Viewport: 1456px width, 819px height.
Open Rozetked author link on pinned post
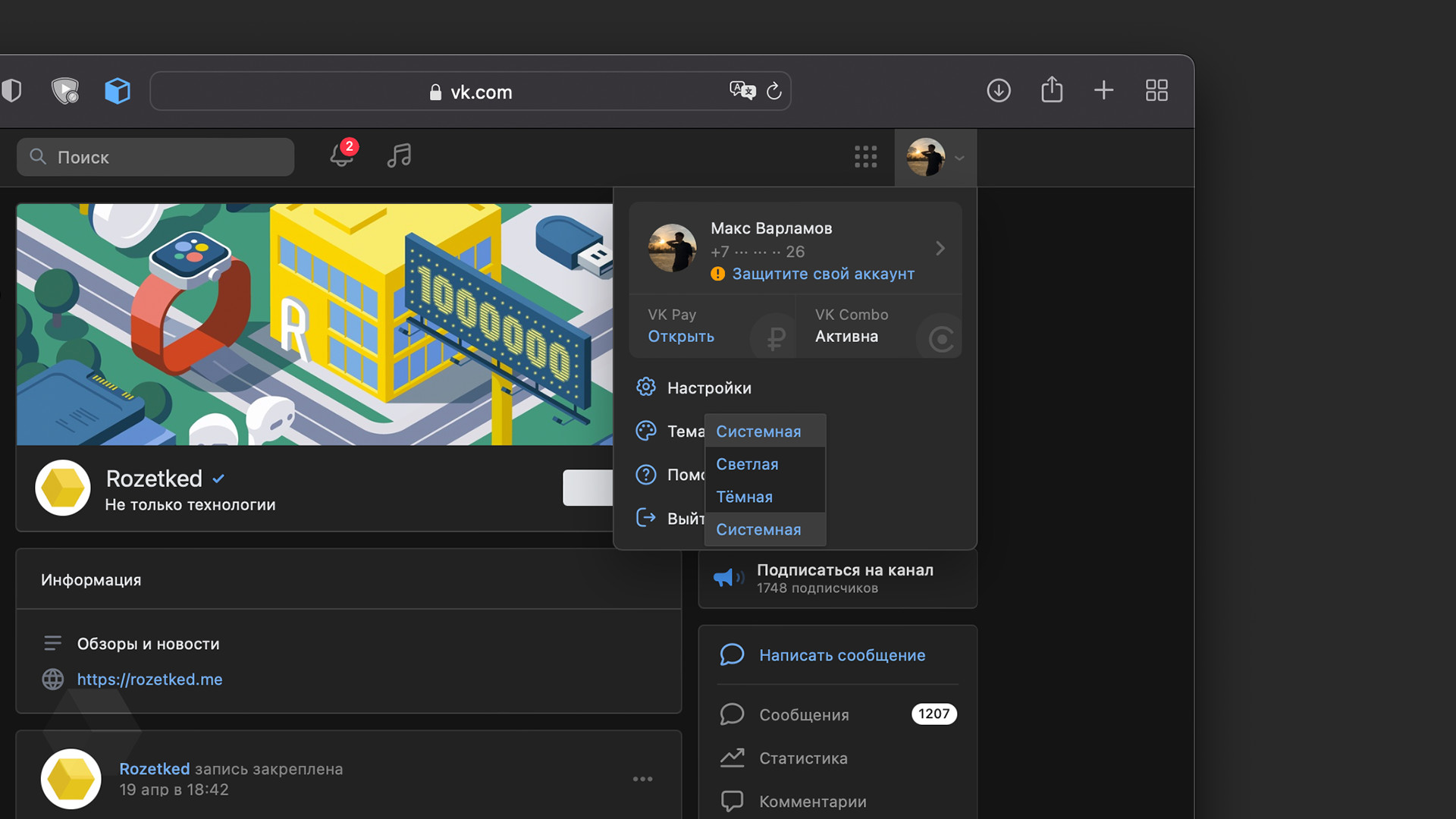point(155,768)
